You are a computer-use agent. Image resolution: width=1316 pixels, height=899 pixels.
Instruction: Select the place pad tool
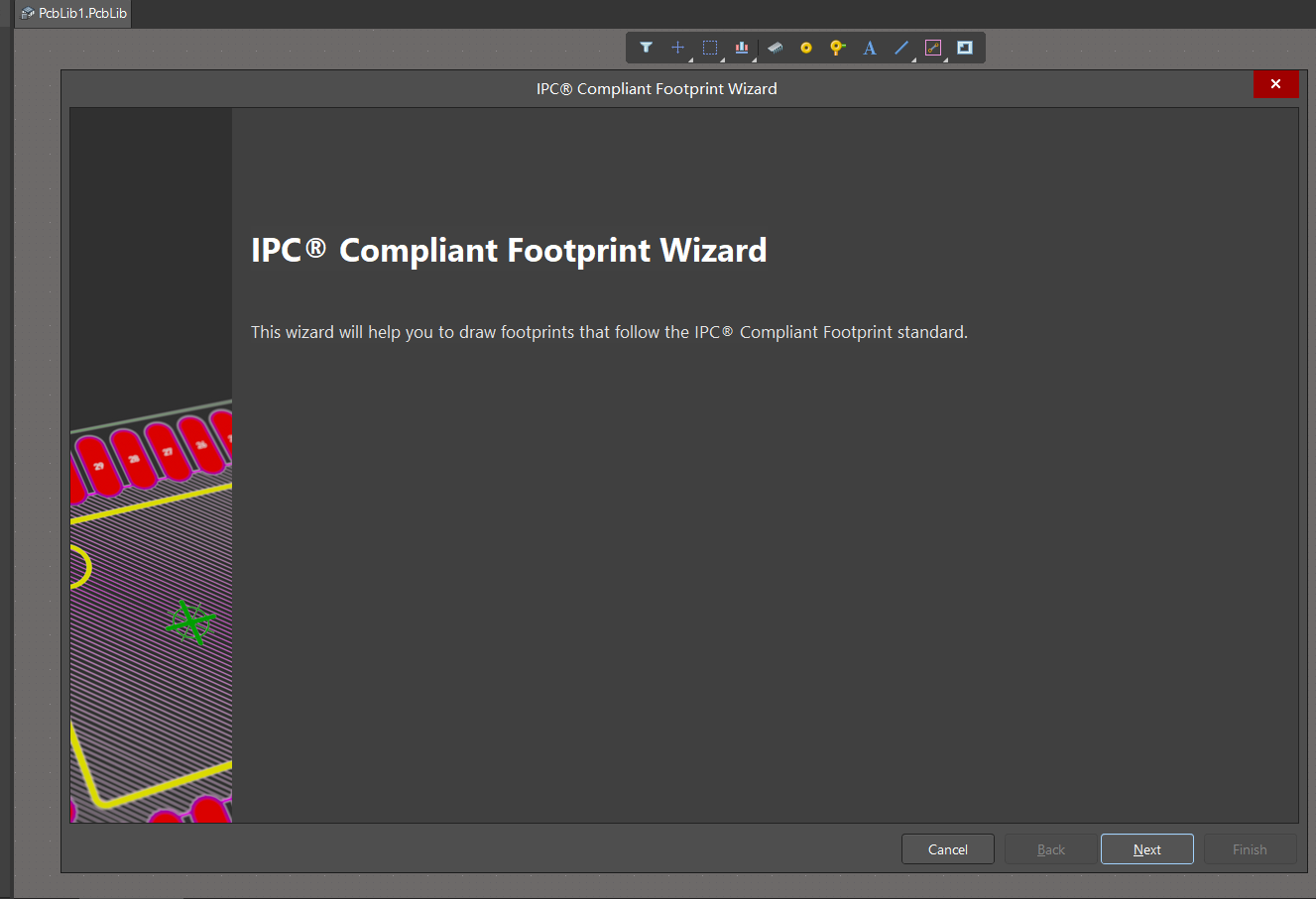point(806,48)
